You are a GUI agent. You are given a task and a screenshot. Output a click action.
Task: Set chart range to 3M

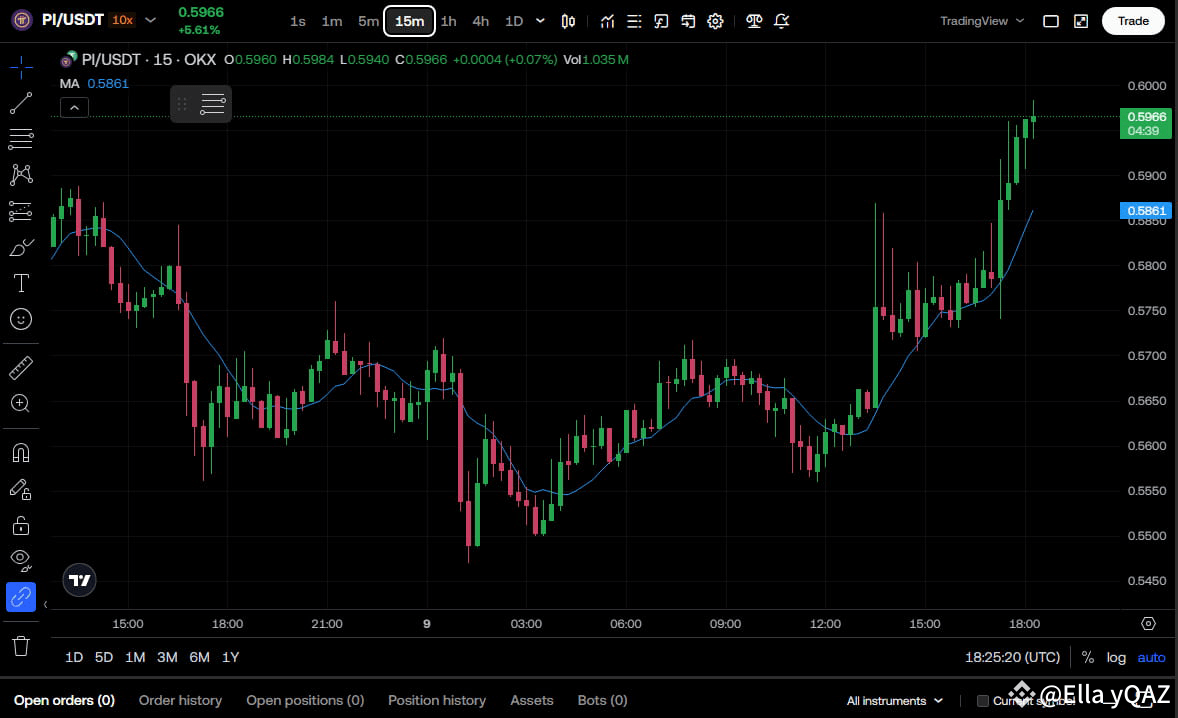167,657
